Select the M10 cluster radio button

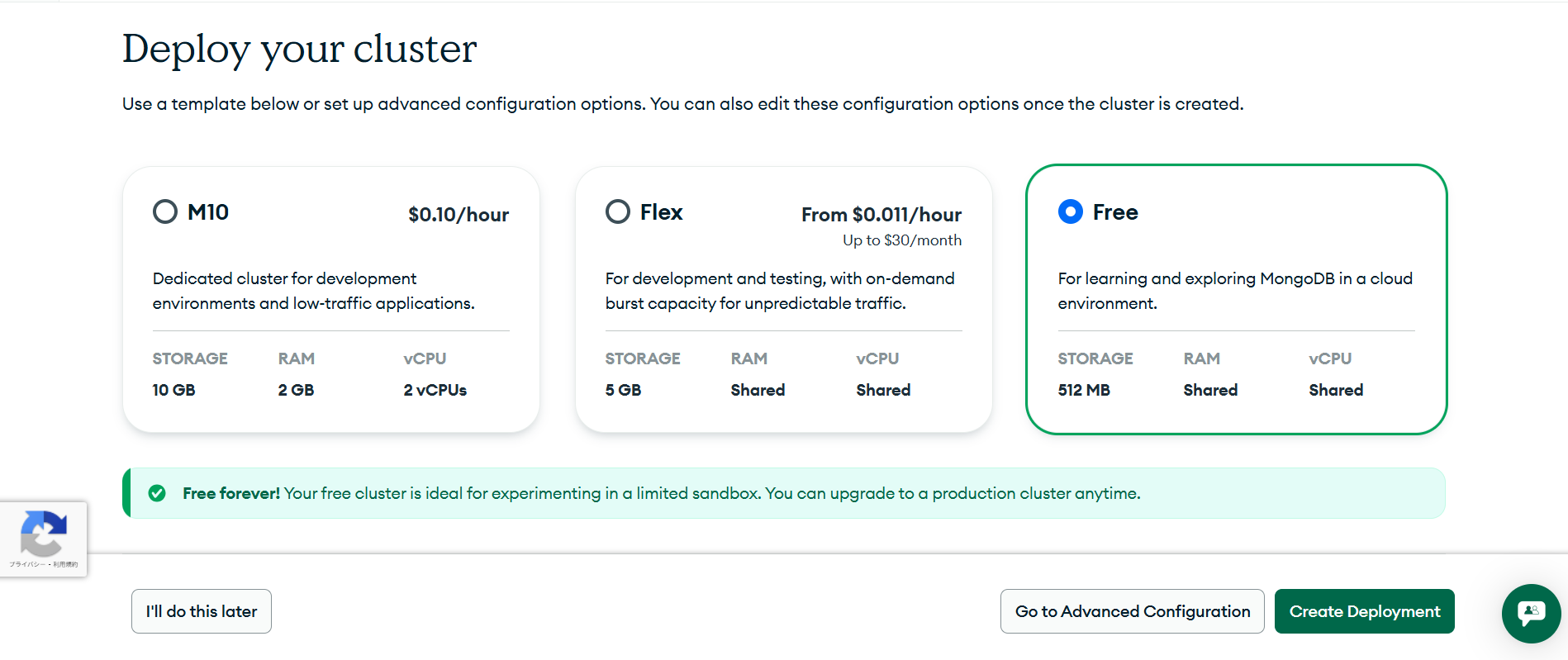pos(165,211)
